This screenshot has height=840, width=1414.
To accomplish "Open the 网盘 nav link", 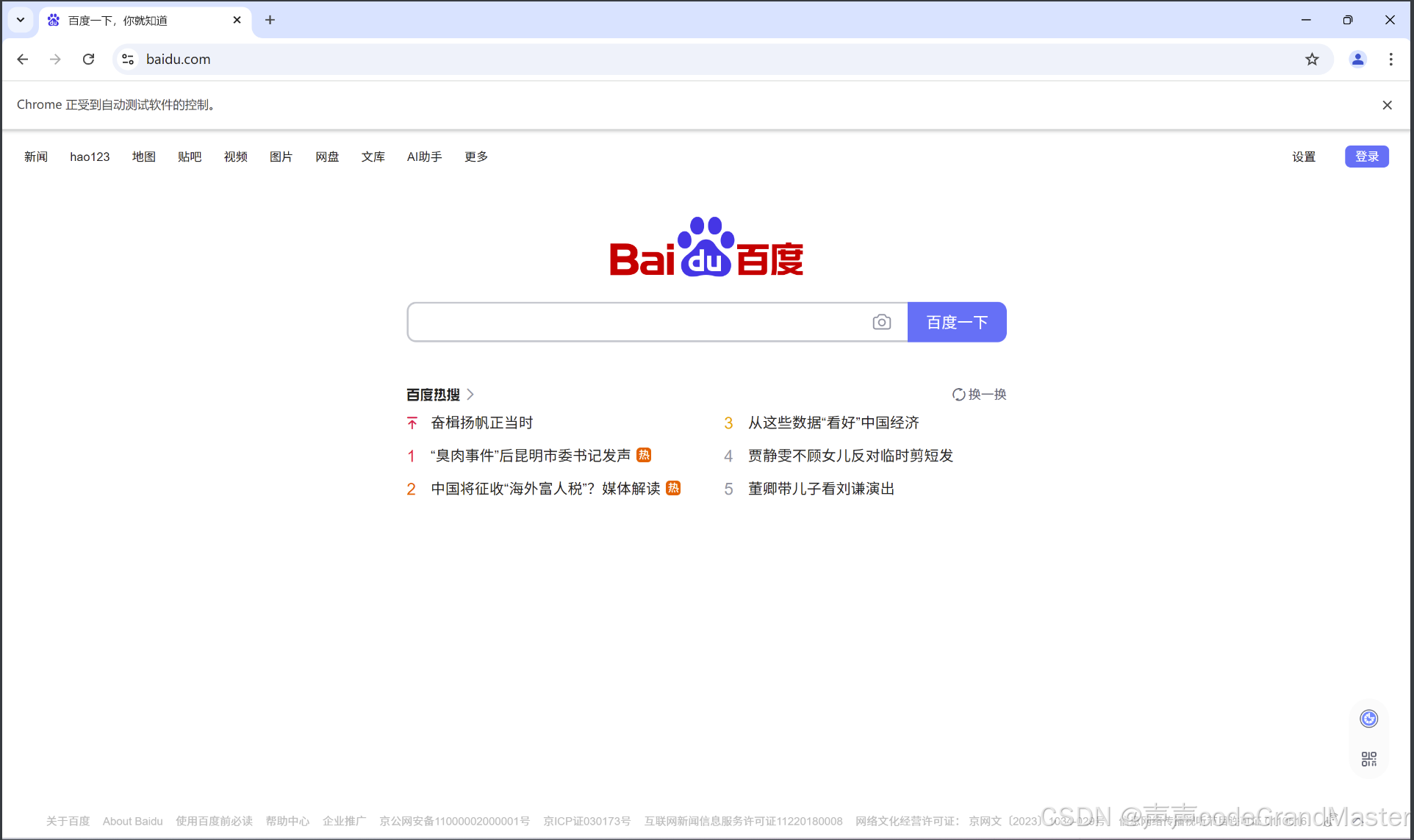I will (x=327, y=157).
